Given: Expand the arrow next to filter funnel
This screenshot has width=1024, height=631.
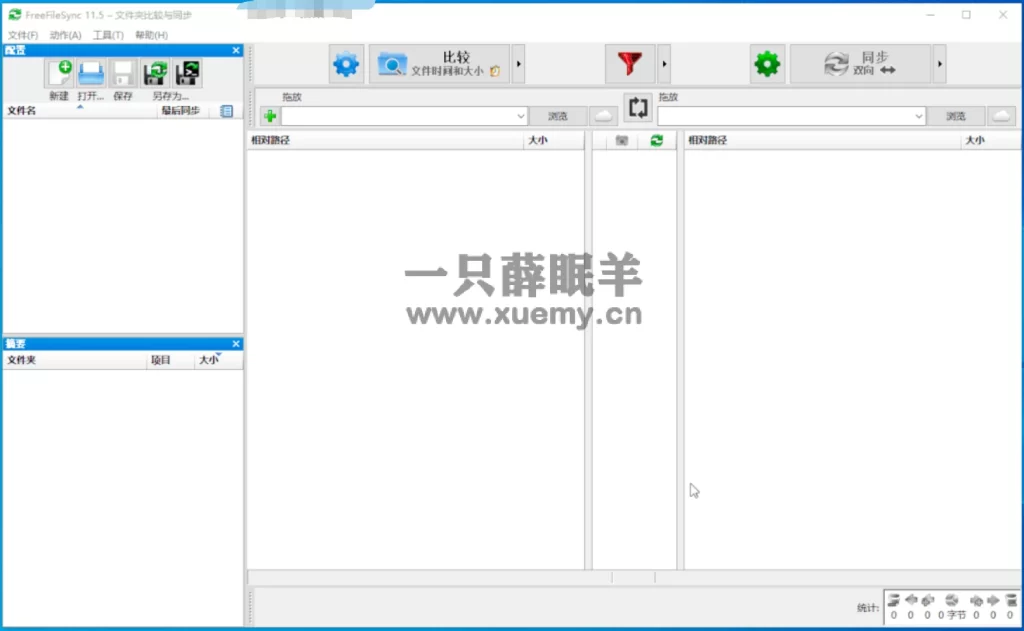Looking at the screenshot, I should 664,64.
